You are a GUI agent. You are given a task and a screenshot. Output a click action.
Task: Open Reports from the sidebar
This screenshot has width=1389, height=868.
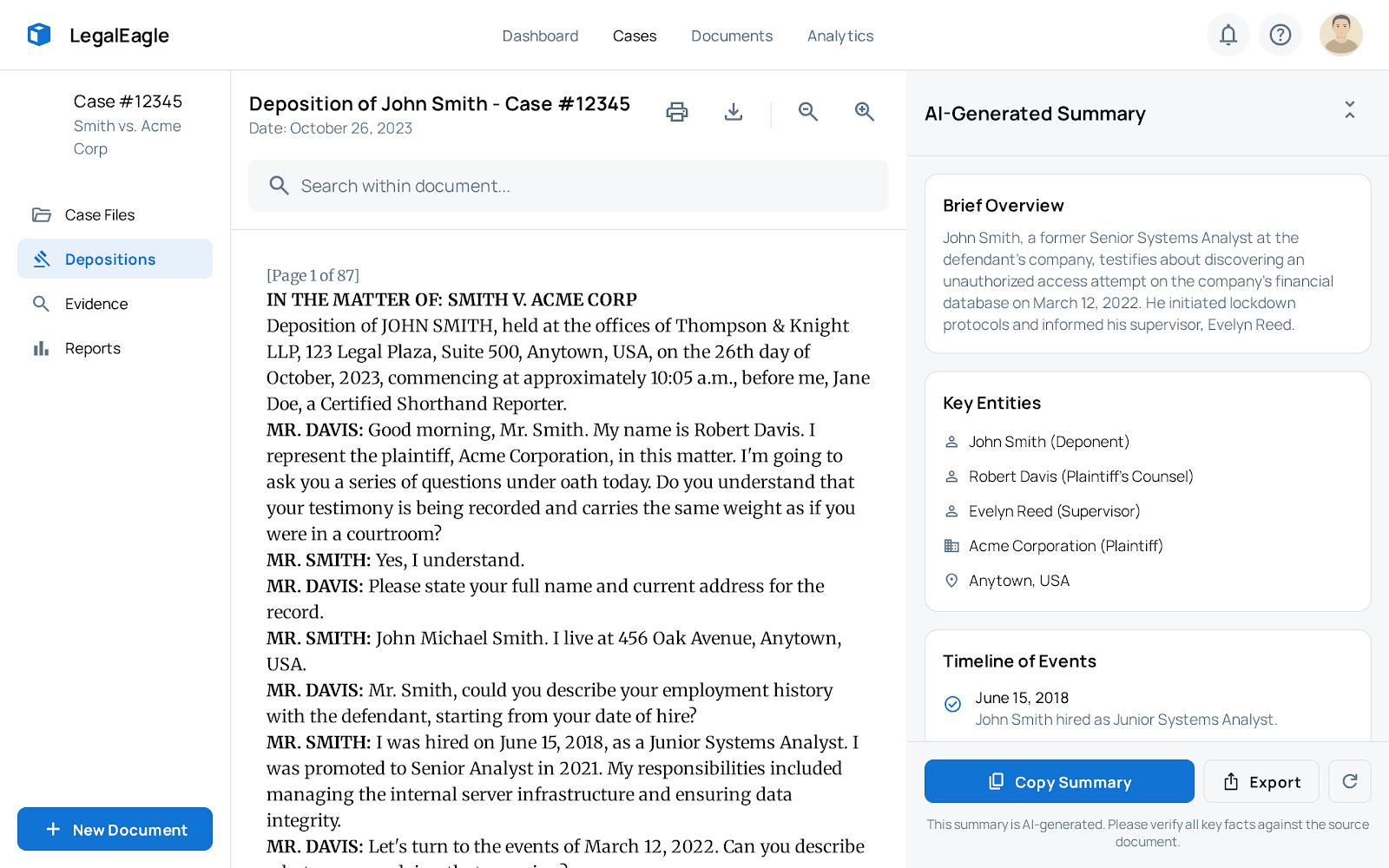click(93, 348)
